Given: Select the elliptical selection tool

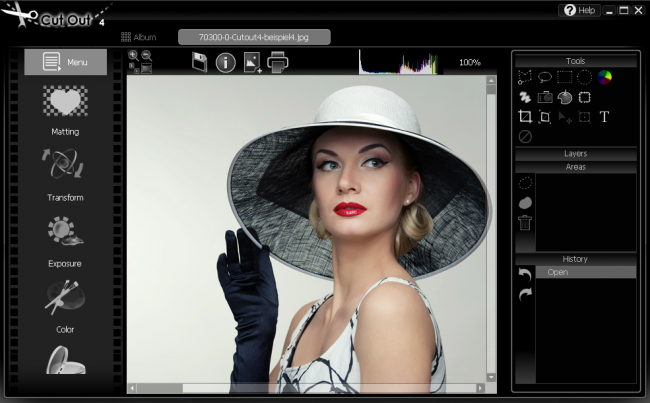Looking at the screenshot, I should 584,77.
